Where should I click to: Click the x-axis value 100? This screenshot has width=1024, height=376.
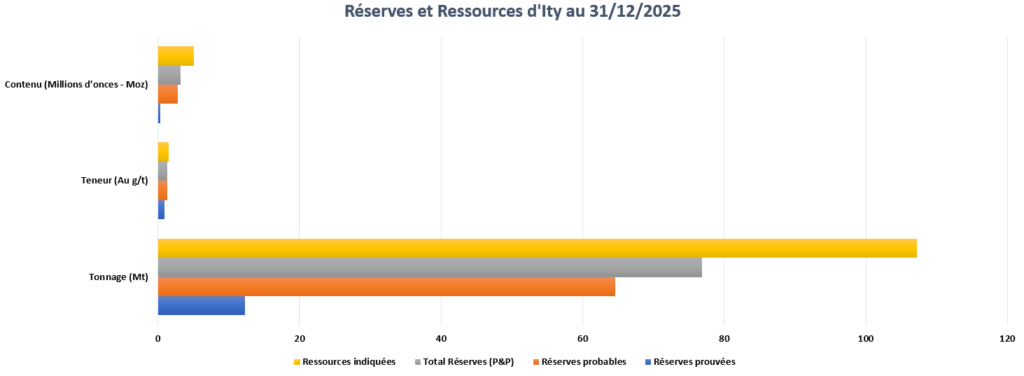(866, 339)
